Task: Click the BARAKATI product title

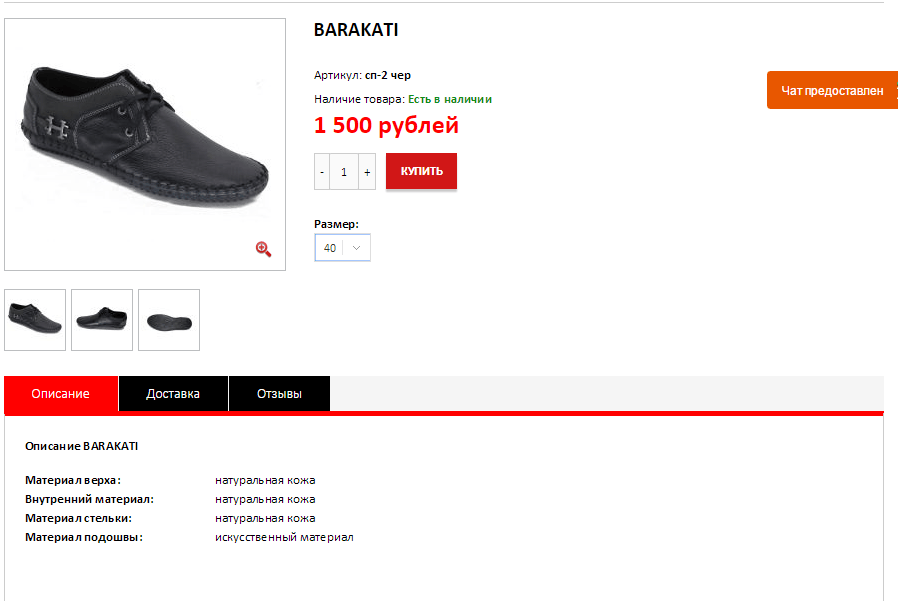Action: coord(356,30)
